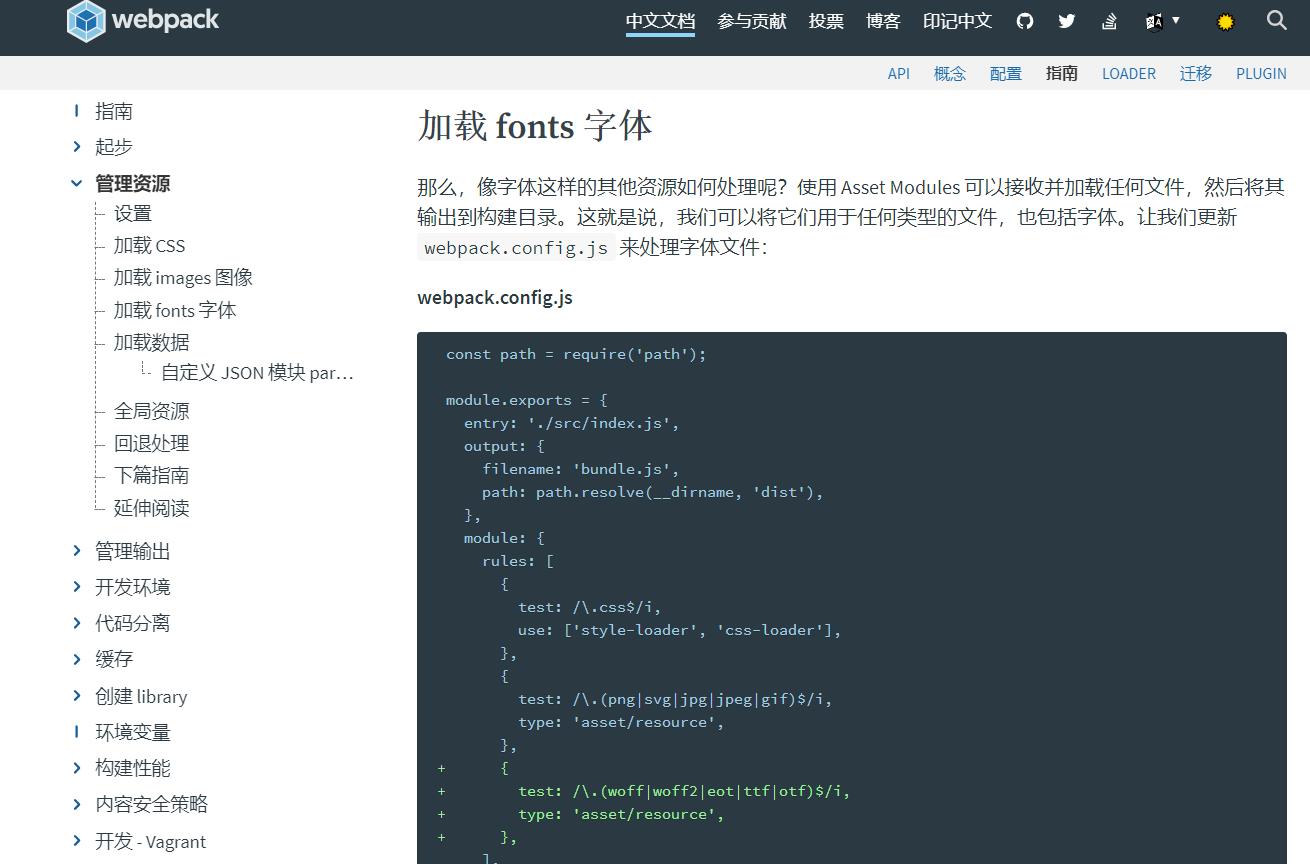Viewport: 1310px width, 864px height.
Task: Open 环境变量 sidebar item
Action: click(x=133, y=732)
